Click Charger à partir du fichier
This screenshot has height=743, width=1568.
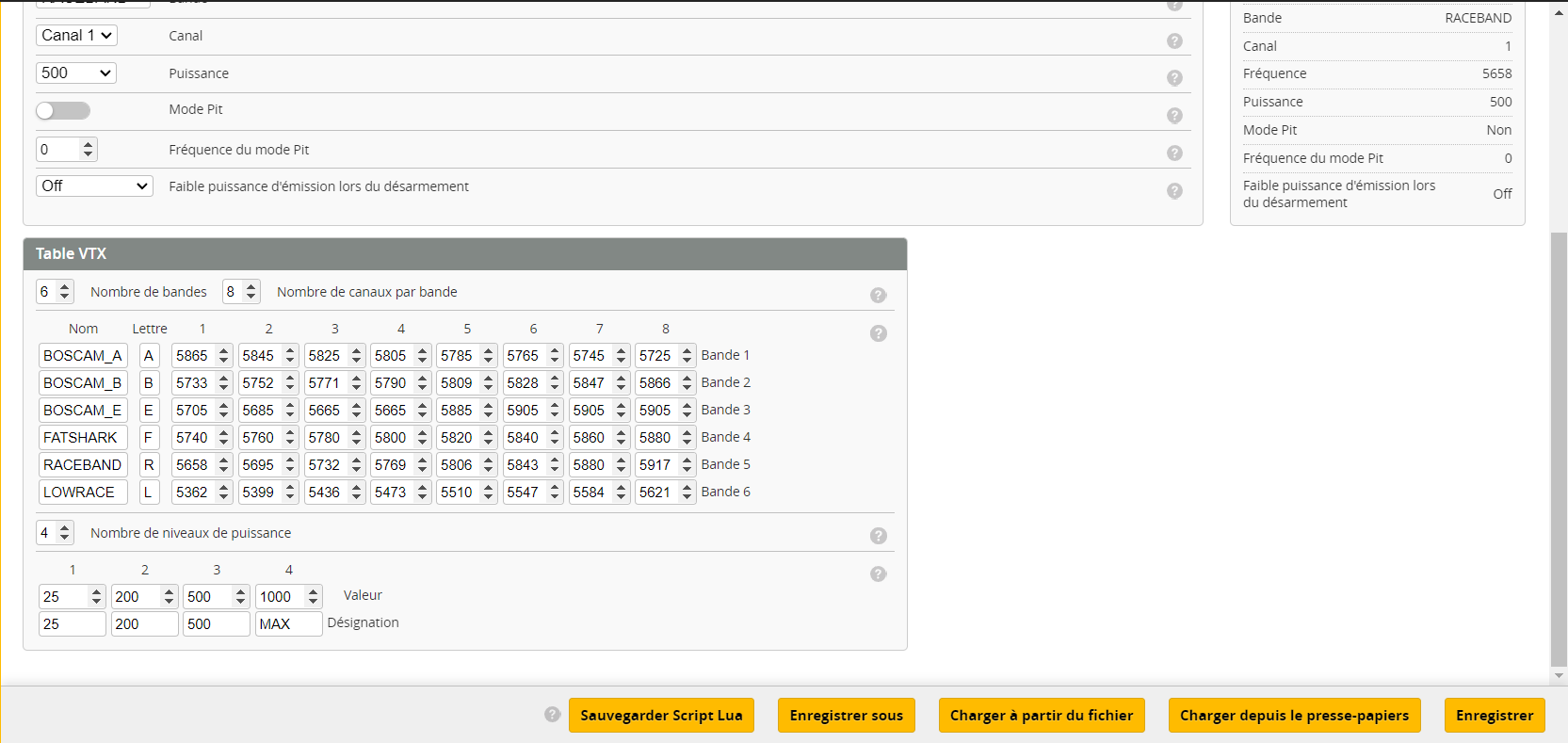tap(1042, 716)
